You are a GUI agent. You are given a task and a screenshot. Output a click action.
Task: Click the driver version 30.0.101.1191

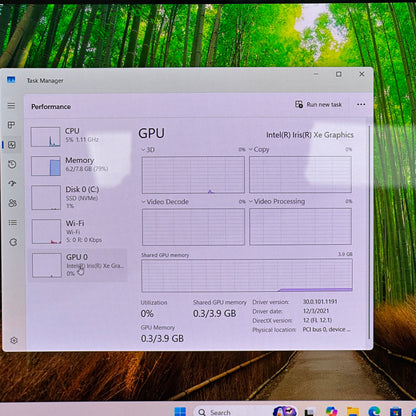[x=320, y=301]
